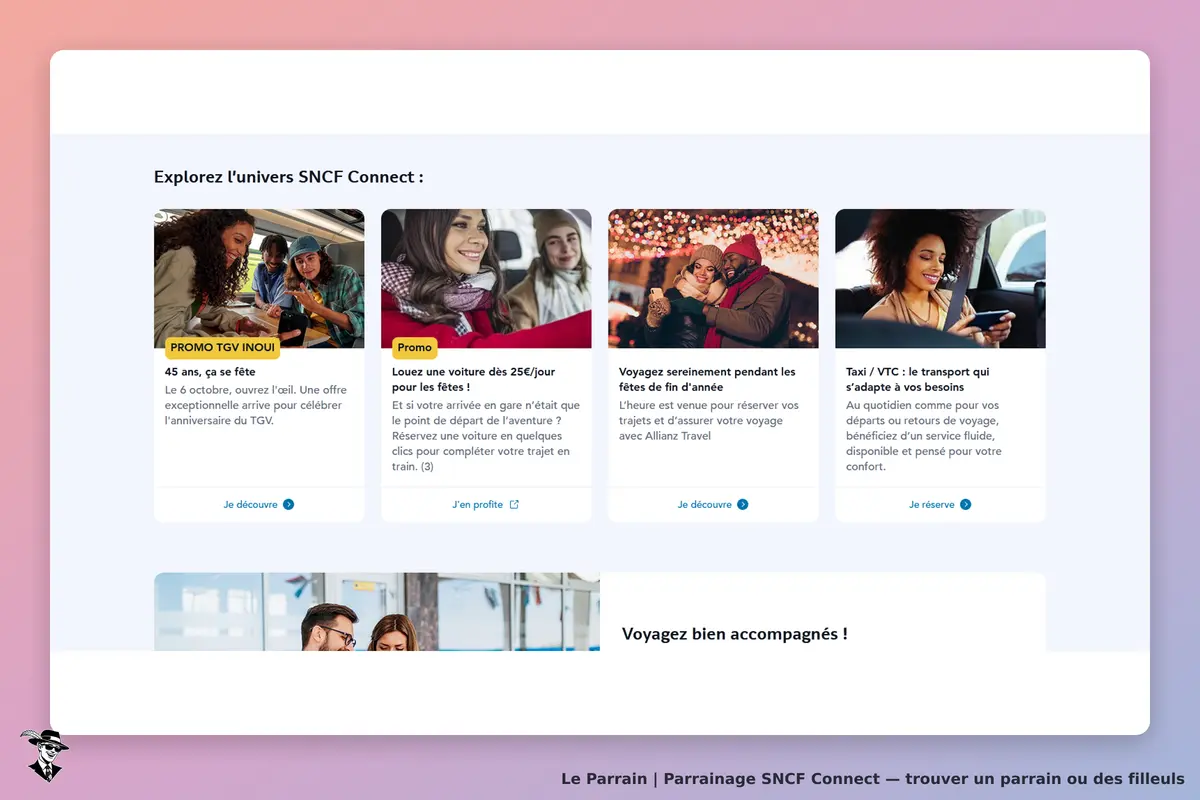This screenshot has width=1200, height=800.
Task: Click the arrow icon beside Je découvre under Allianz card
Action: tap(742, 505)
